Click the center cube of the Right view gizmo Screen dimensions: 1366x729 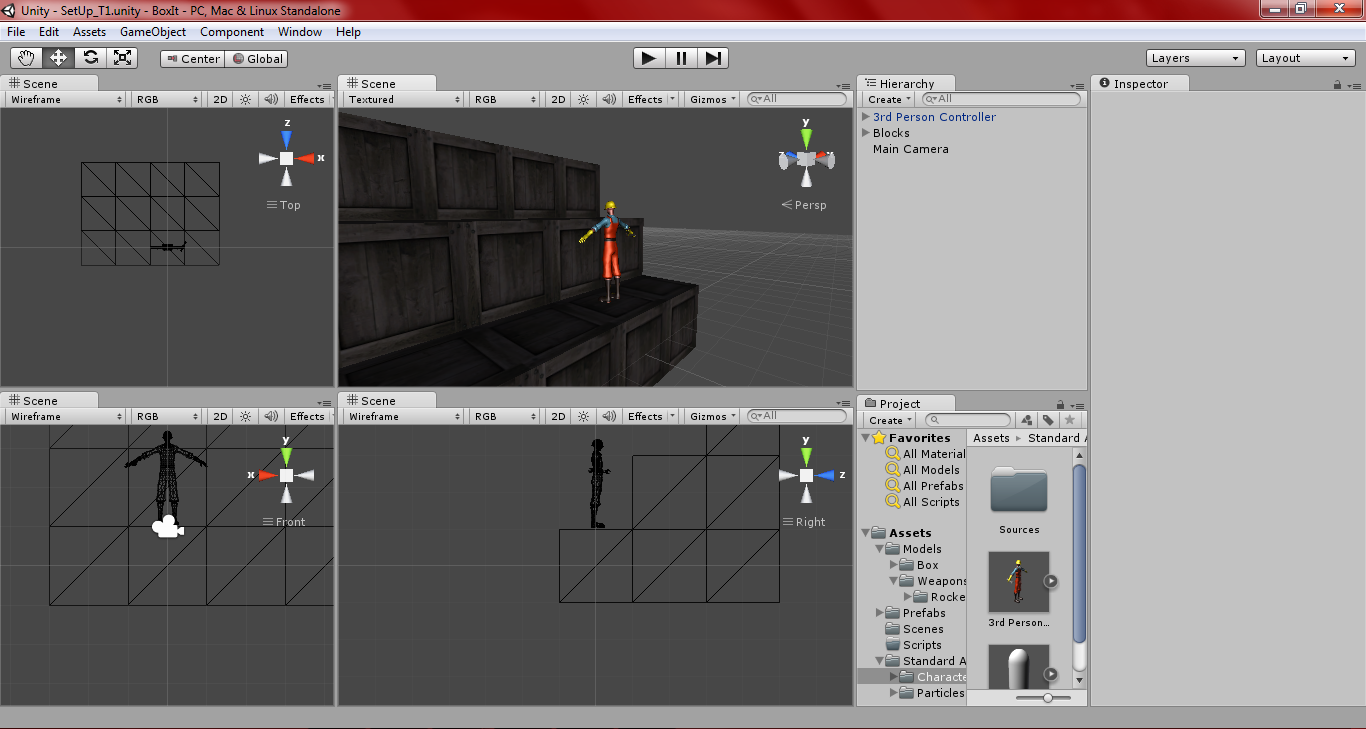point(806,476)
